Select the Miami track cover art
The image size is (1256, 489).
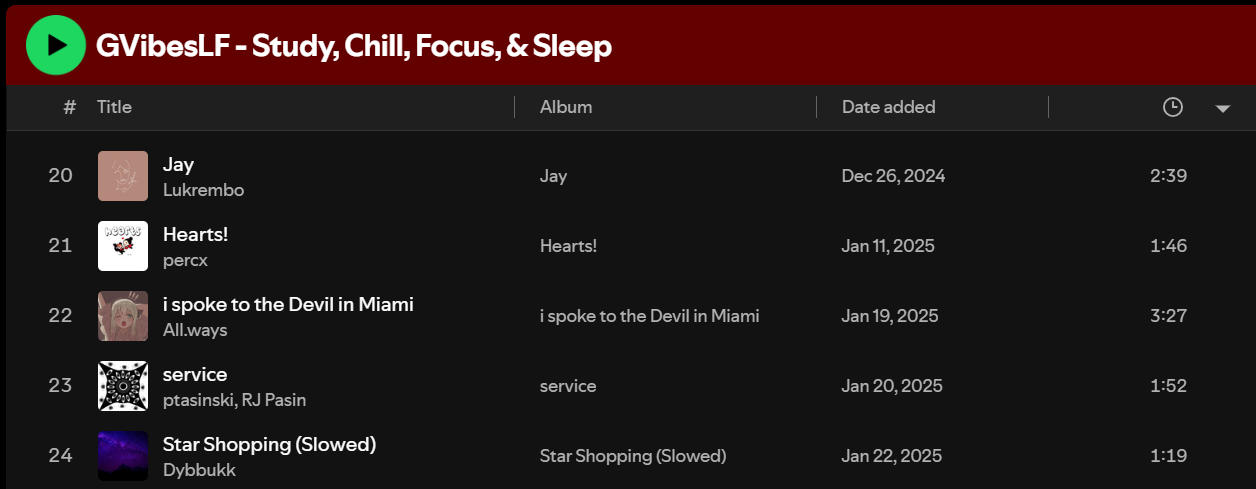pyautogui.click(x=123, y=316)
